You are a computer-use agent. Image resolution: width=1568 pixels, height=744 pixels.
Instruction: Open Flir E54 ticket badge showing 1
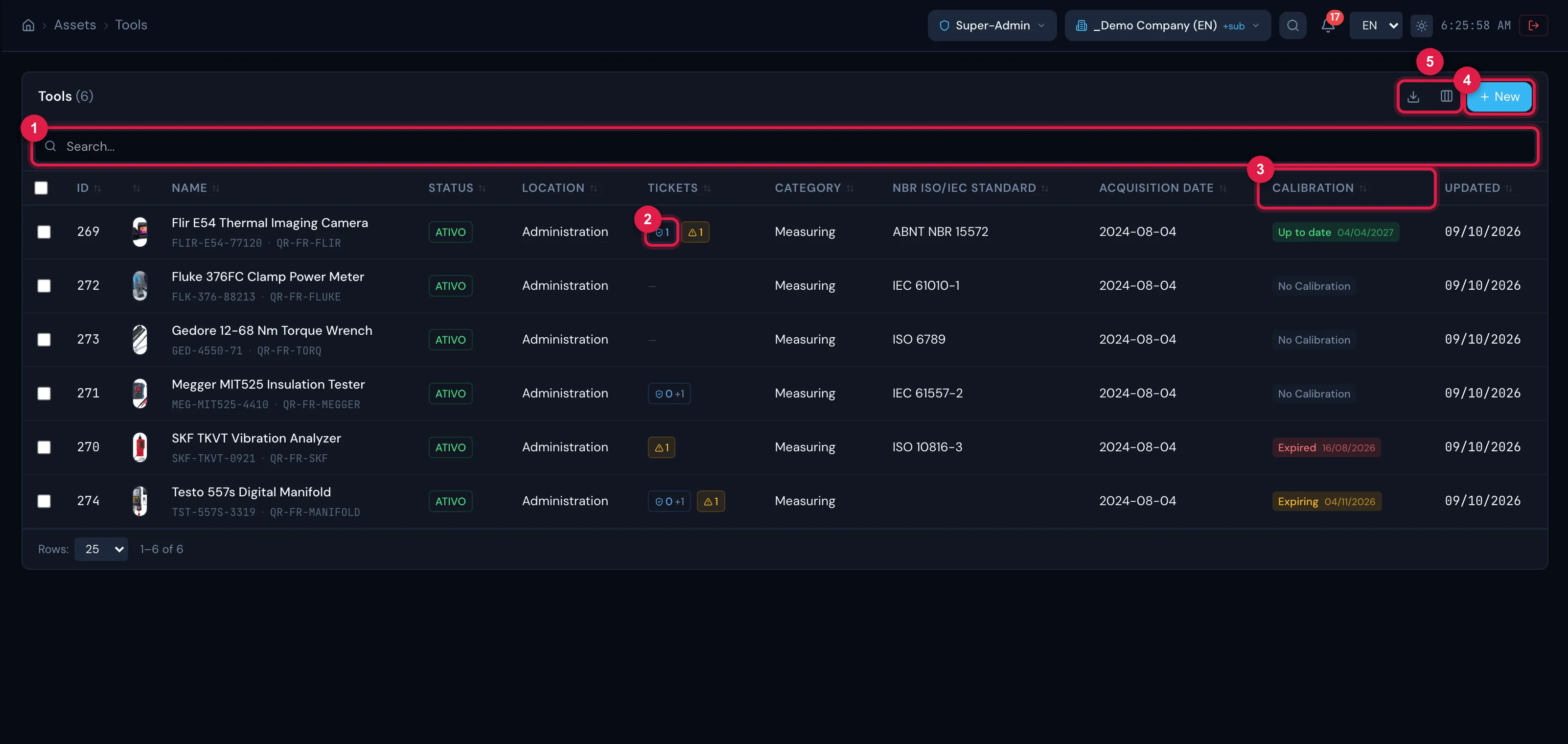(x=662, y=232)
